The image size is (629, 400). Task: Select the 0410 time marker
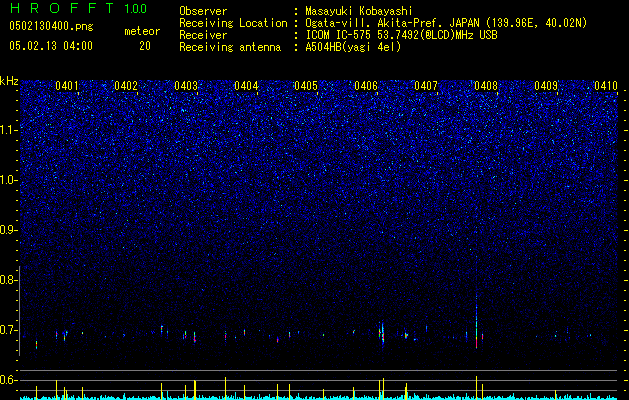(x=606, y=86)
